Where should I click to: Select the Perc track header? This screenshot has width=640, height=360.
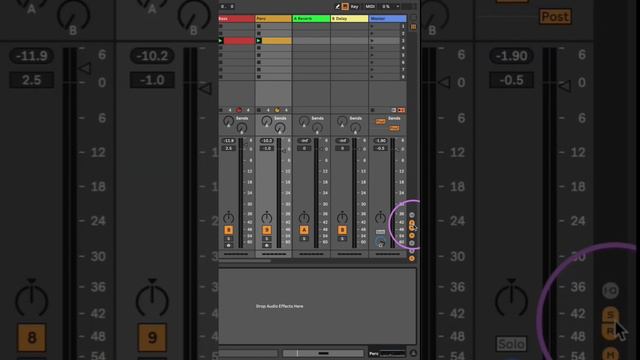[x=273, y=19]
